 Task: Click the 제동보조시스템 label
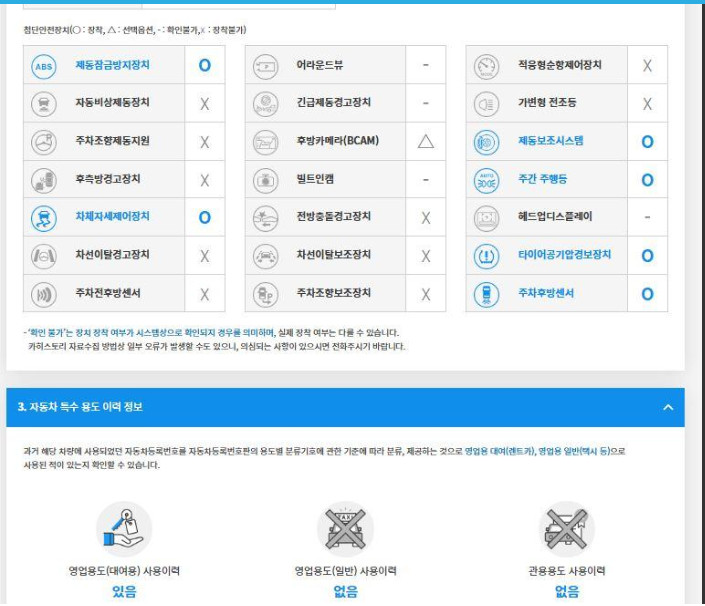(551, 141)
